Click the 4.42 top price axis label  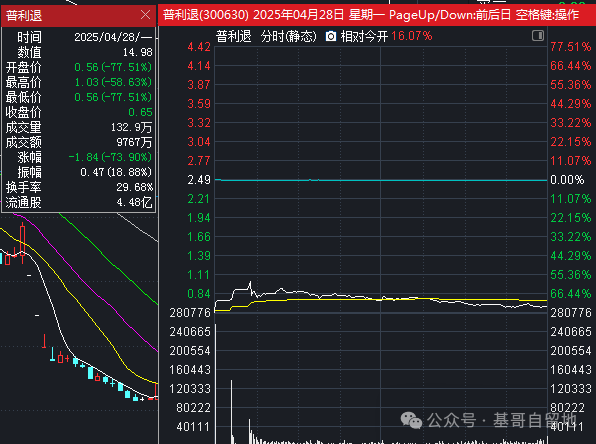click(199, 47)
